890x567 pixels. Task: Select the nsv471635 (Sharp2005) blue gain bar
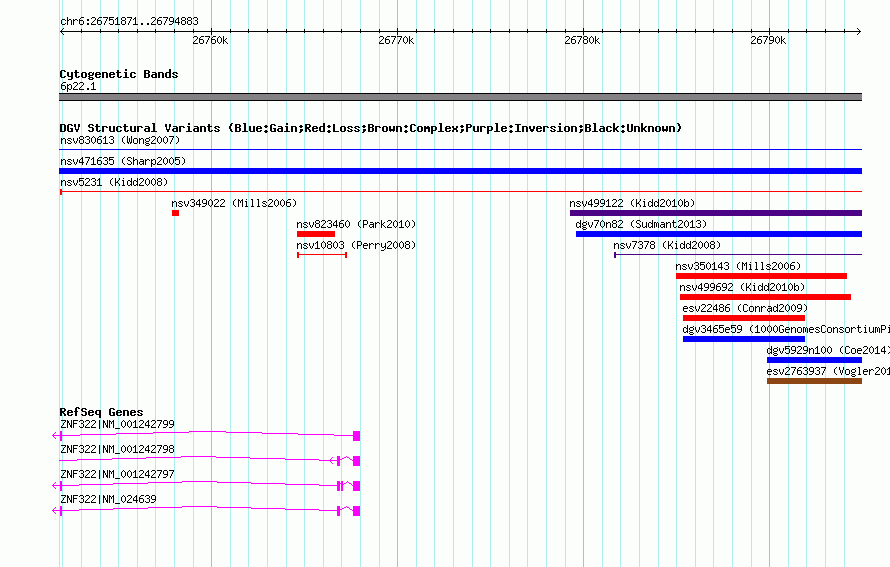pos(460,171)
